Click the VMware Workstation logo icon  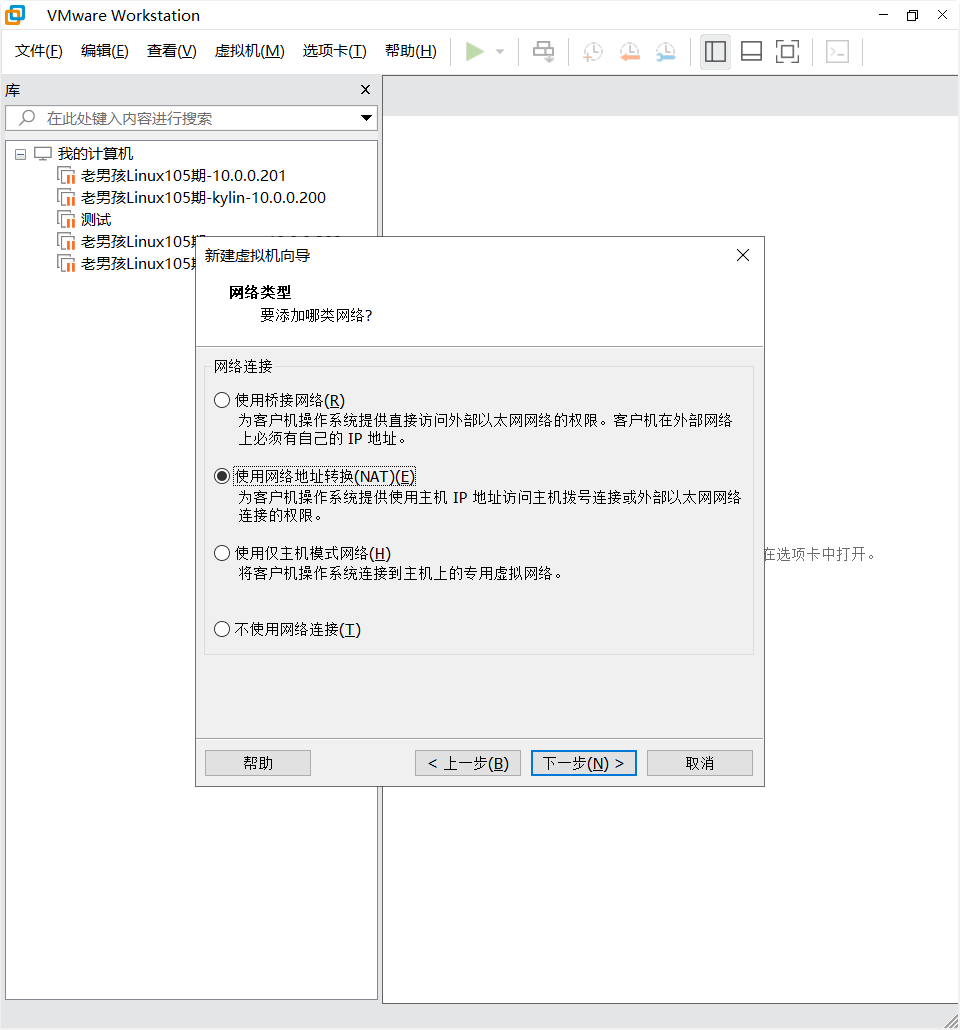(x=15, y=15)
